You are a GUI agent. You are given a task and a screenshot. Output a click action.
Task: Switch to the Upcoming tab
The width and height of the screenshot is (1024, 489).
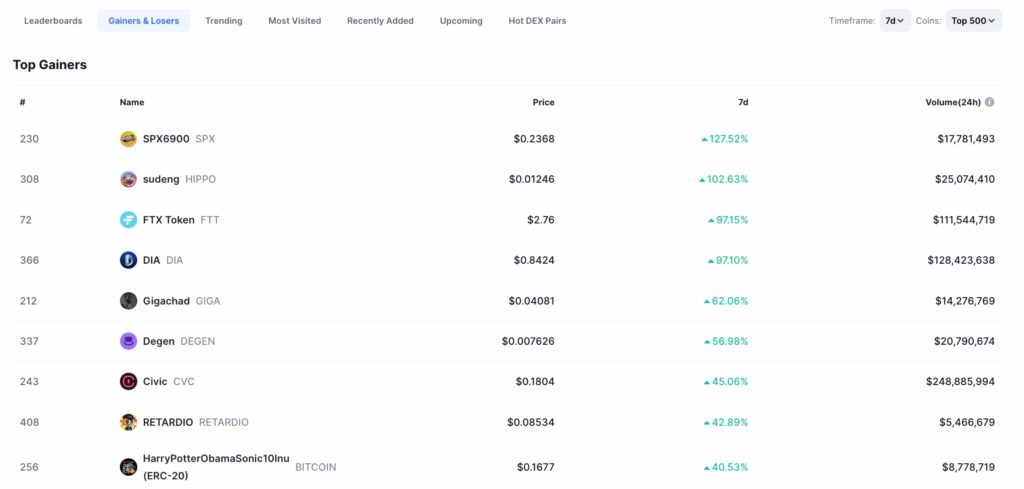tap(461, 21)
